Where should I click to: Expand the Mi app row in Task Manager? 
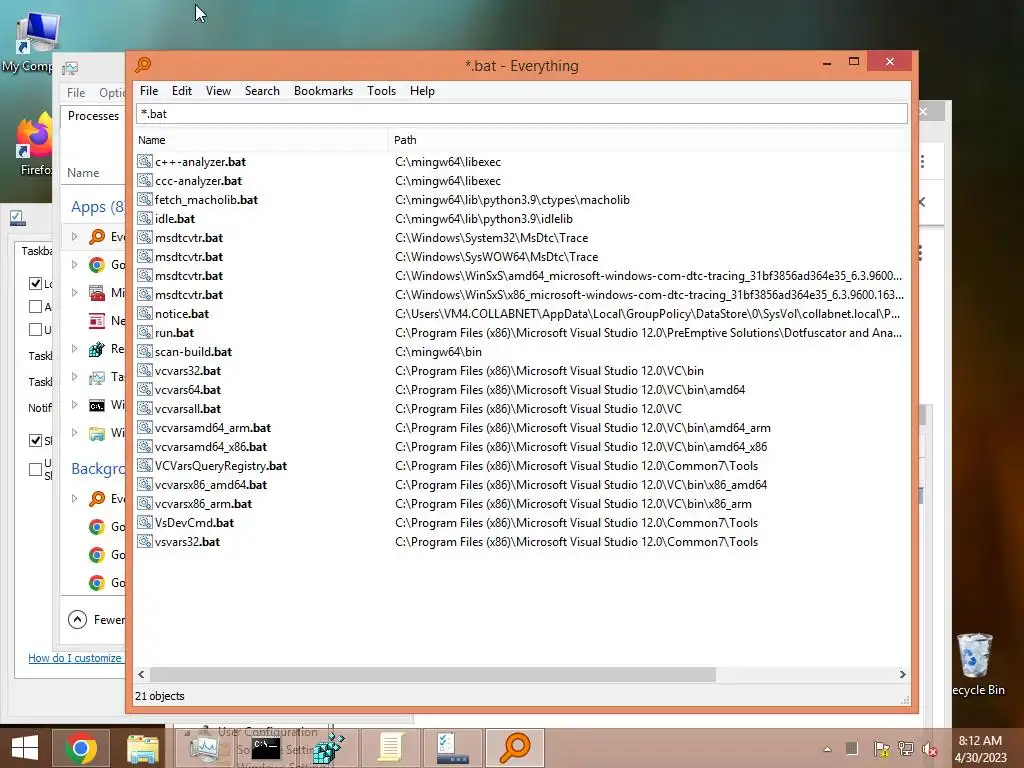point(74,293)
